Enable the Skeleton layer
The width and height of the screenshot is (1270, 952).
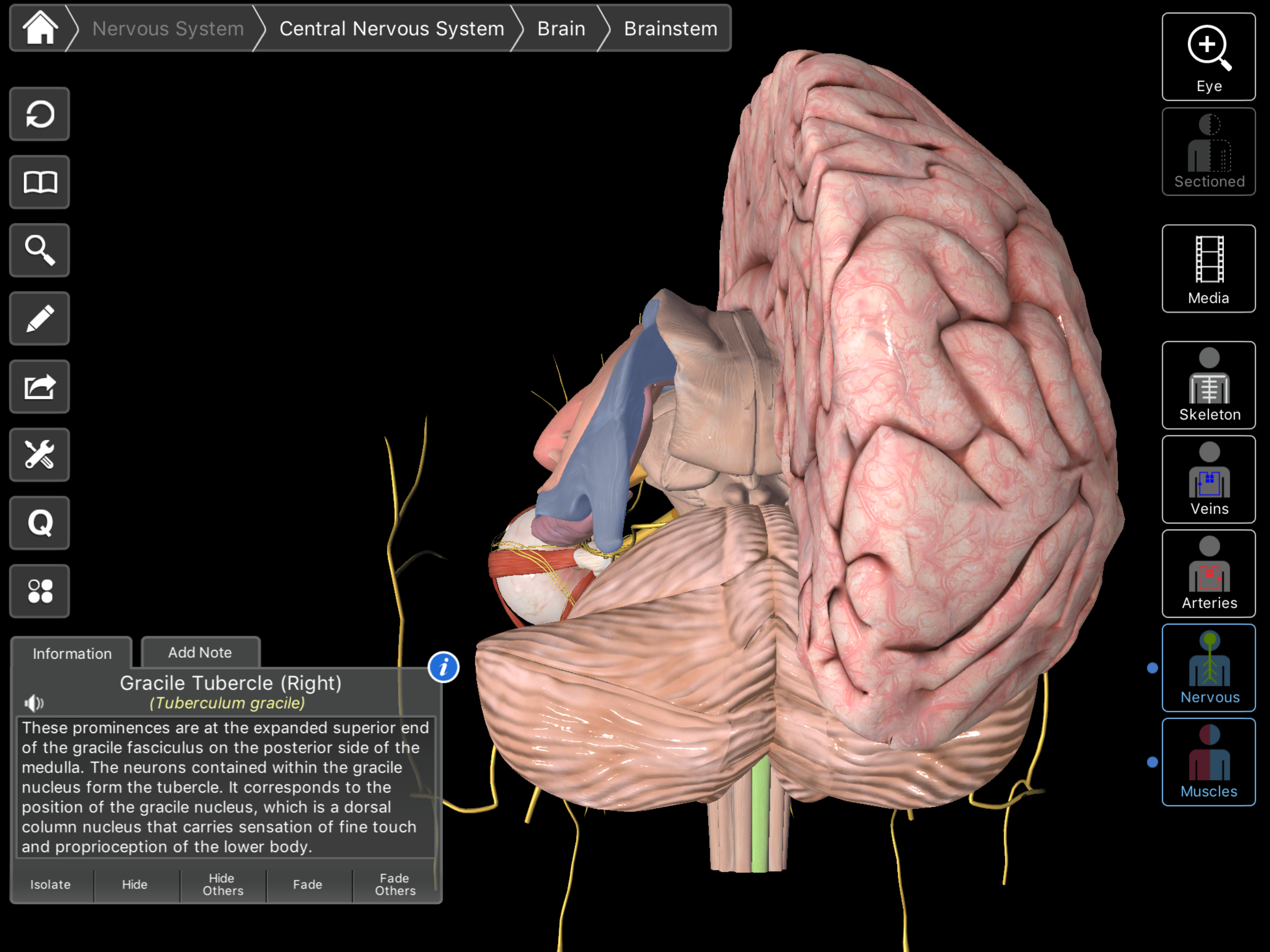click(1208, 385)
